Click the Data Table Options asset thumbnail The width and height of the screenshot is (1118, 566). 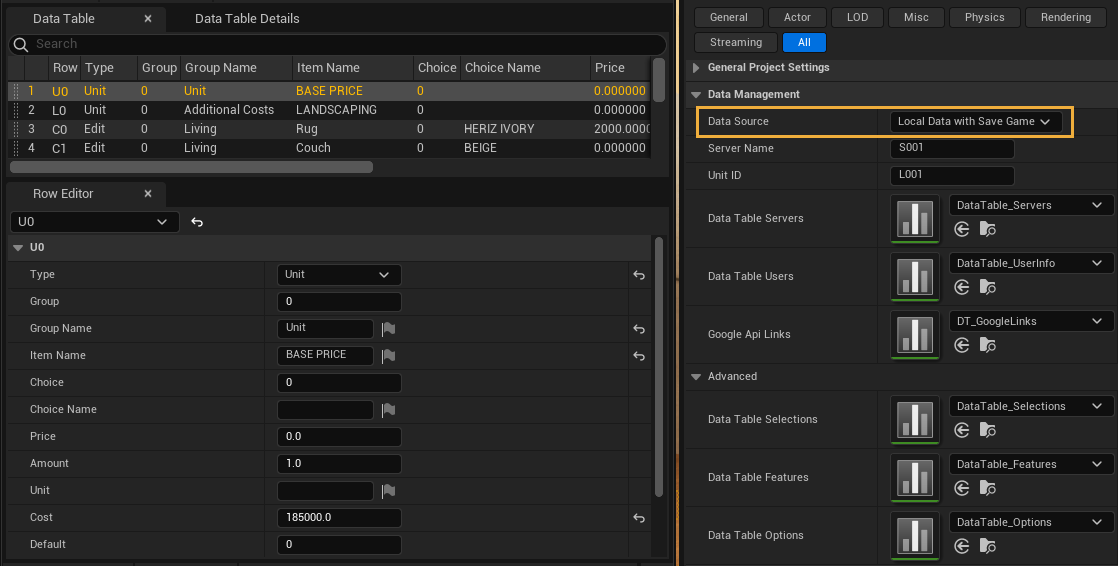915,535
